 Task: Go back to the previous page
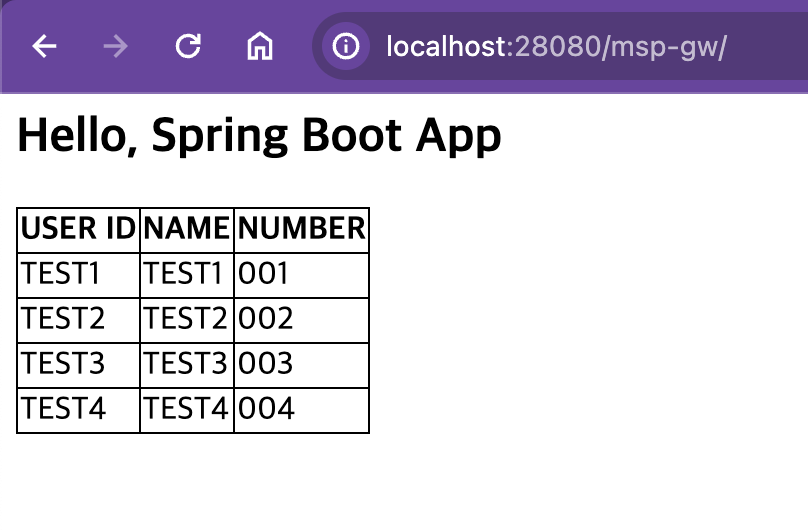point(44,46)
